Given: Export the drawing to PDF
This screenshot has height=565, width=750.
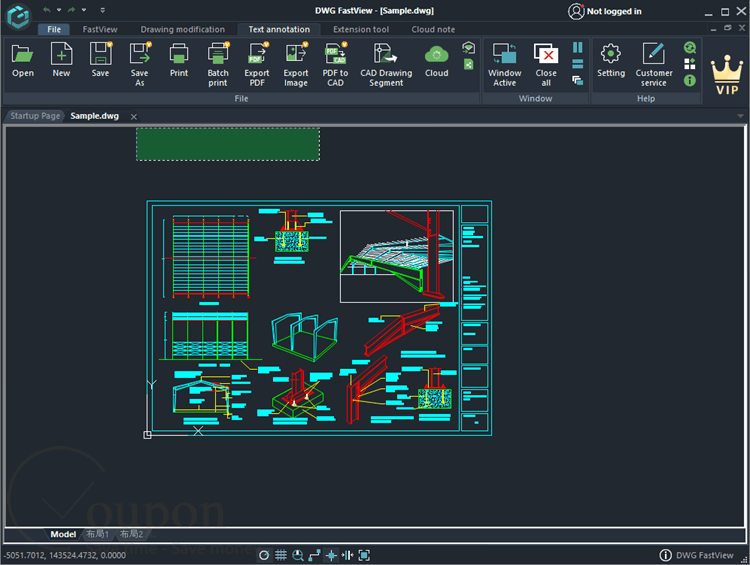Looking at the screenshot, I should pos(257,65).
